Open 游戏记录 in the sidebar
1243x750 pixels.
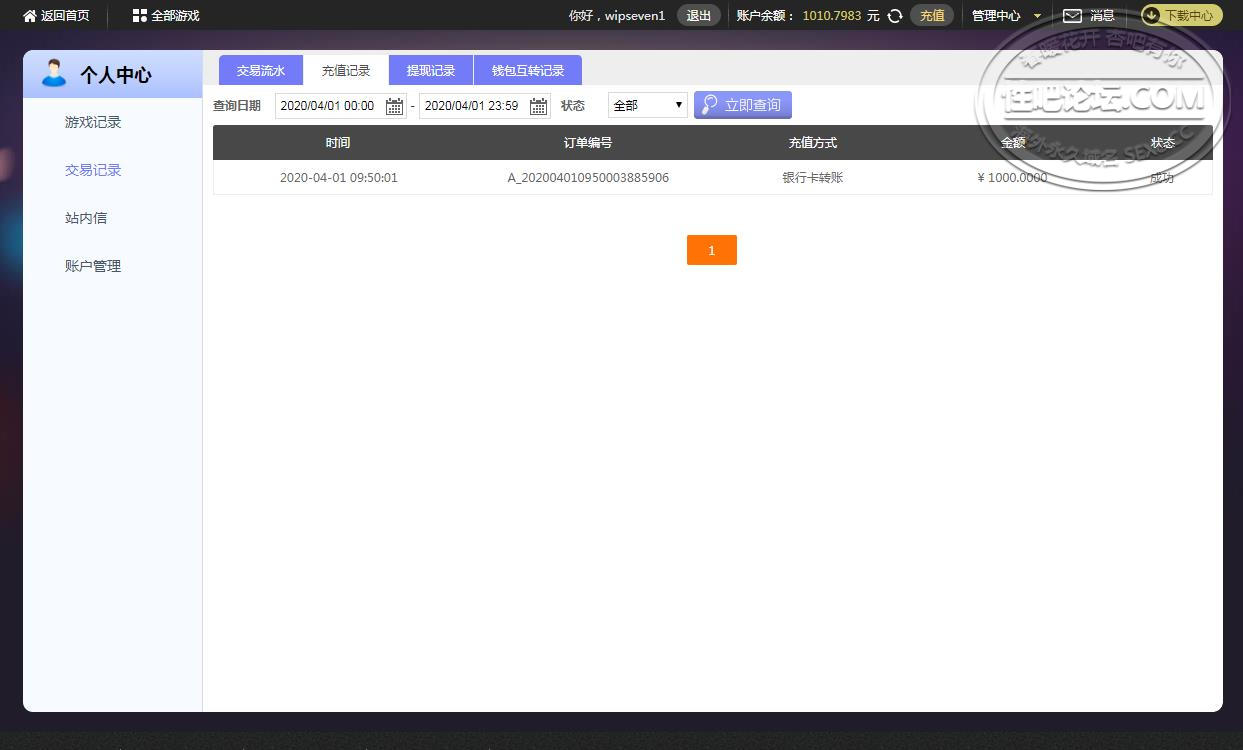point(93,122)
